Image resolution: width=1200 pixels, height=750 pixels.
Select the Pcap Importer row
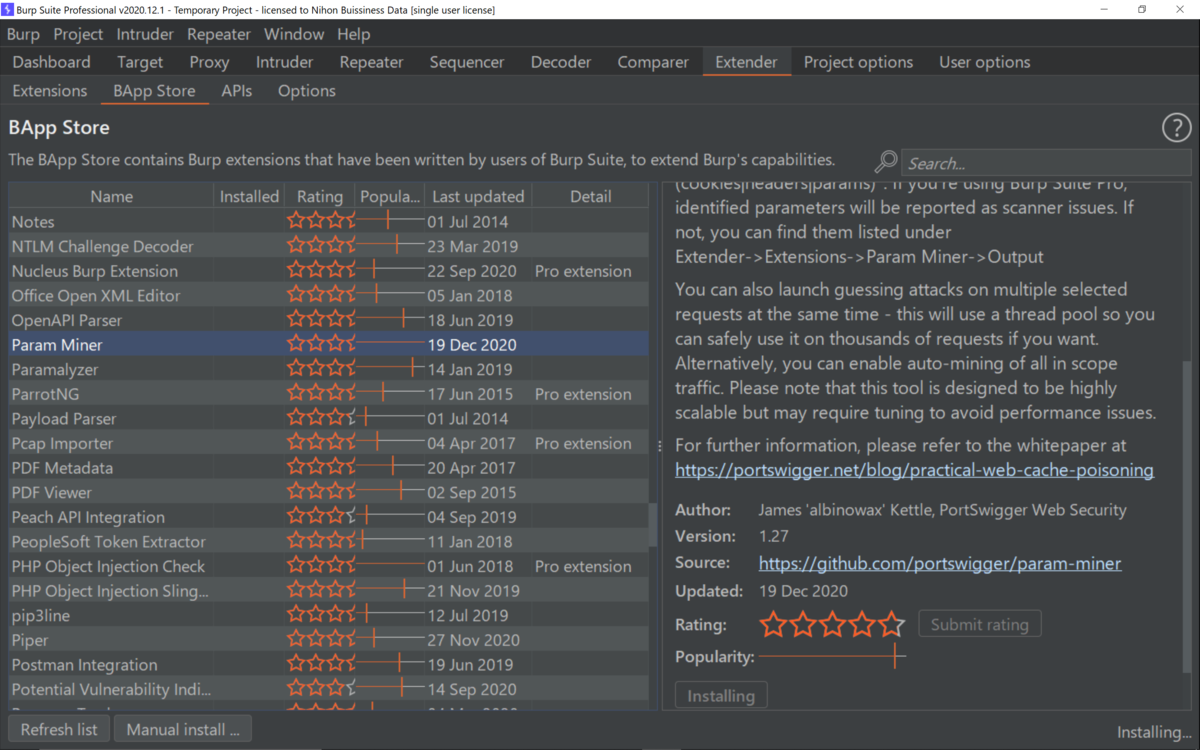click(328, 443)
